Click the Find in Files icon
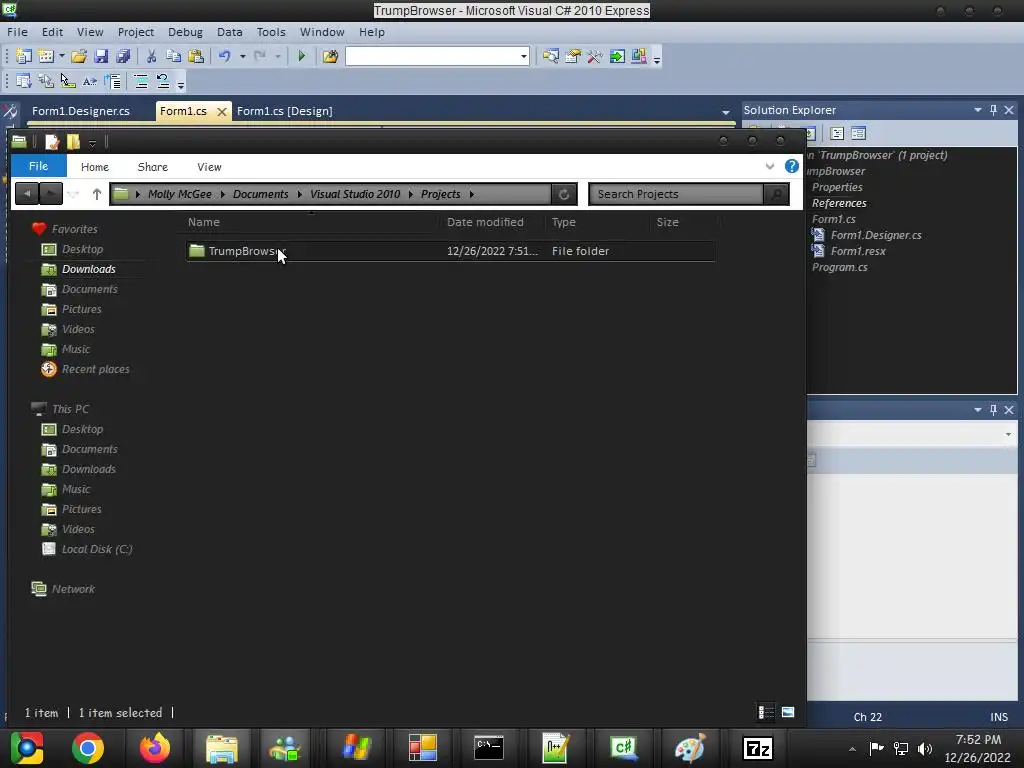Screen dimensions: 1024x768 [x=330, y=56]
